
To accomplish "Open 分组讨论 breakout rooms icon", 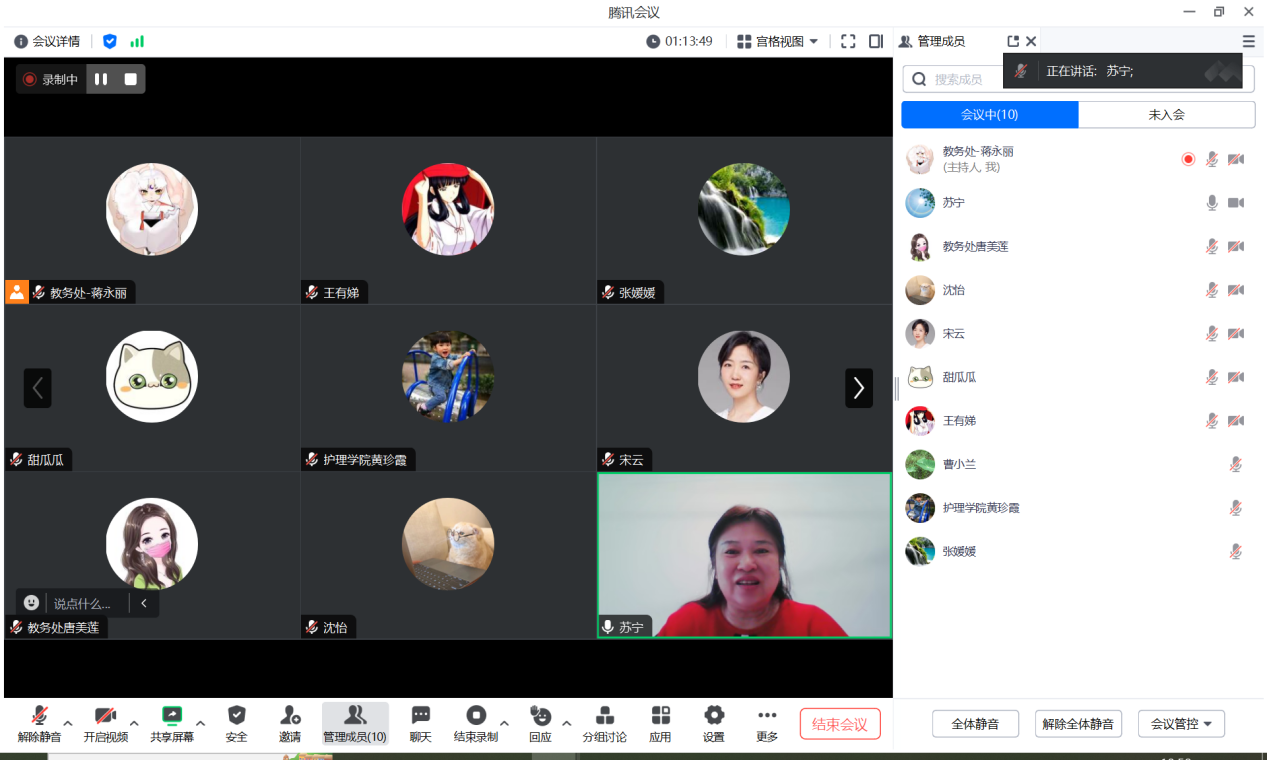I will 604,716.
